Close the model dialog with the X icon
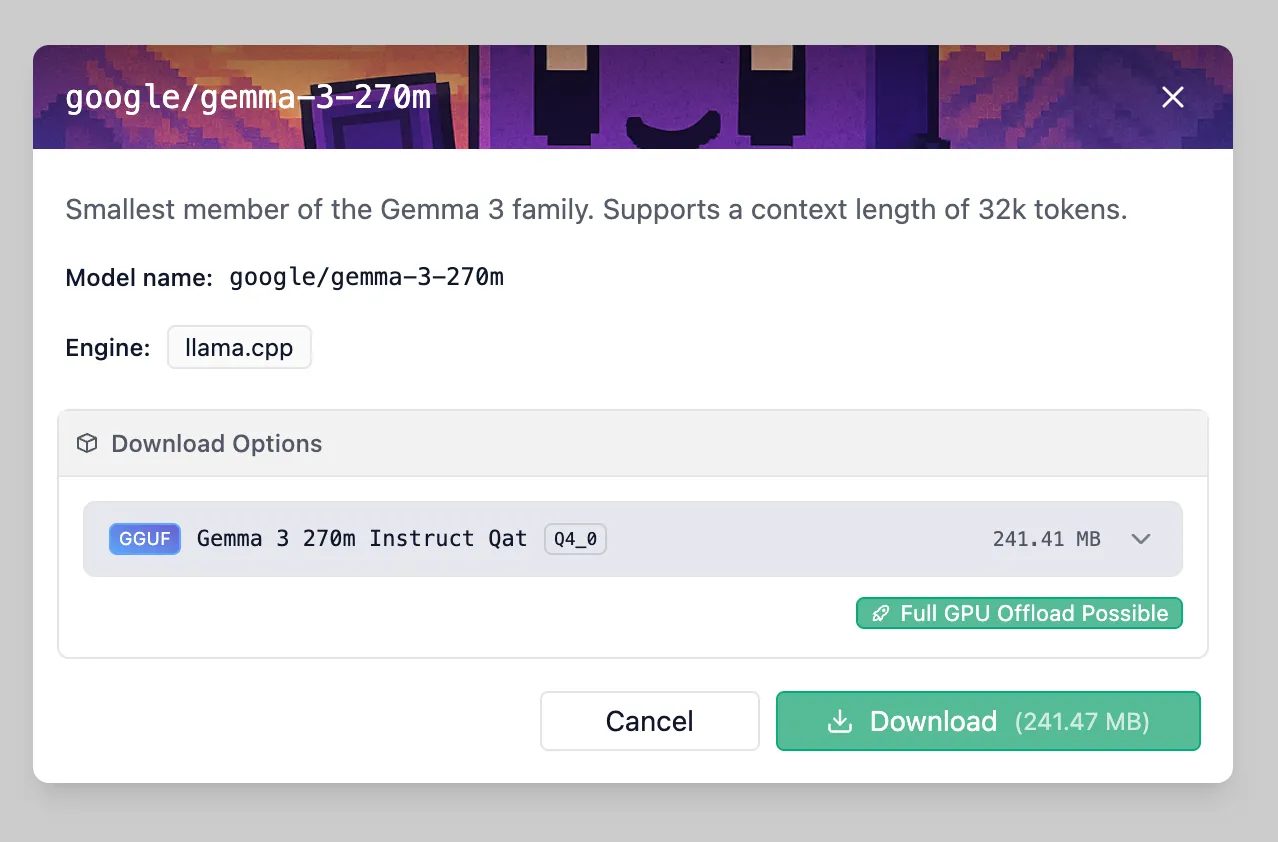The width and height of the screenshot is (1278, 842). tap(1172, 97)
